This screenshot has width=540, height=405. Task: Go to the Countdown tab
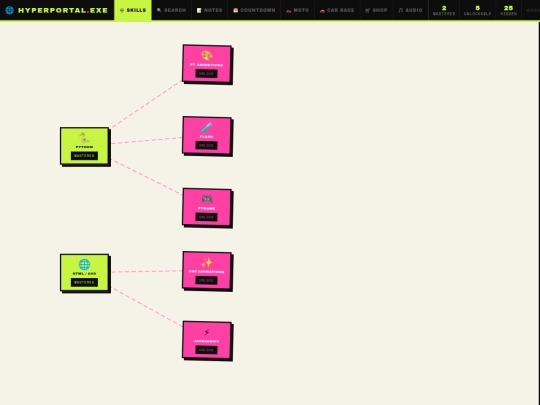pyautogui.click(x=254, y=10)
